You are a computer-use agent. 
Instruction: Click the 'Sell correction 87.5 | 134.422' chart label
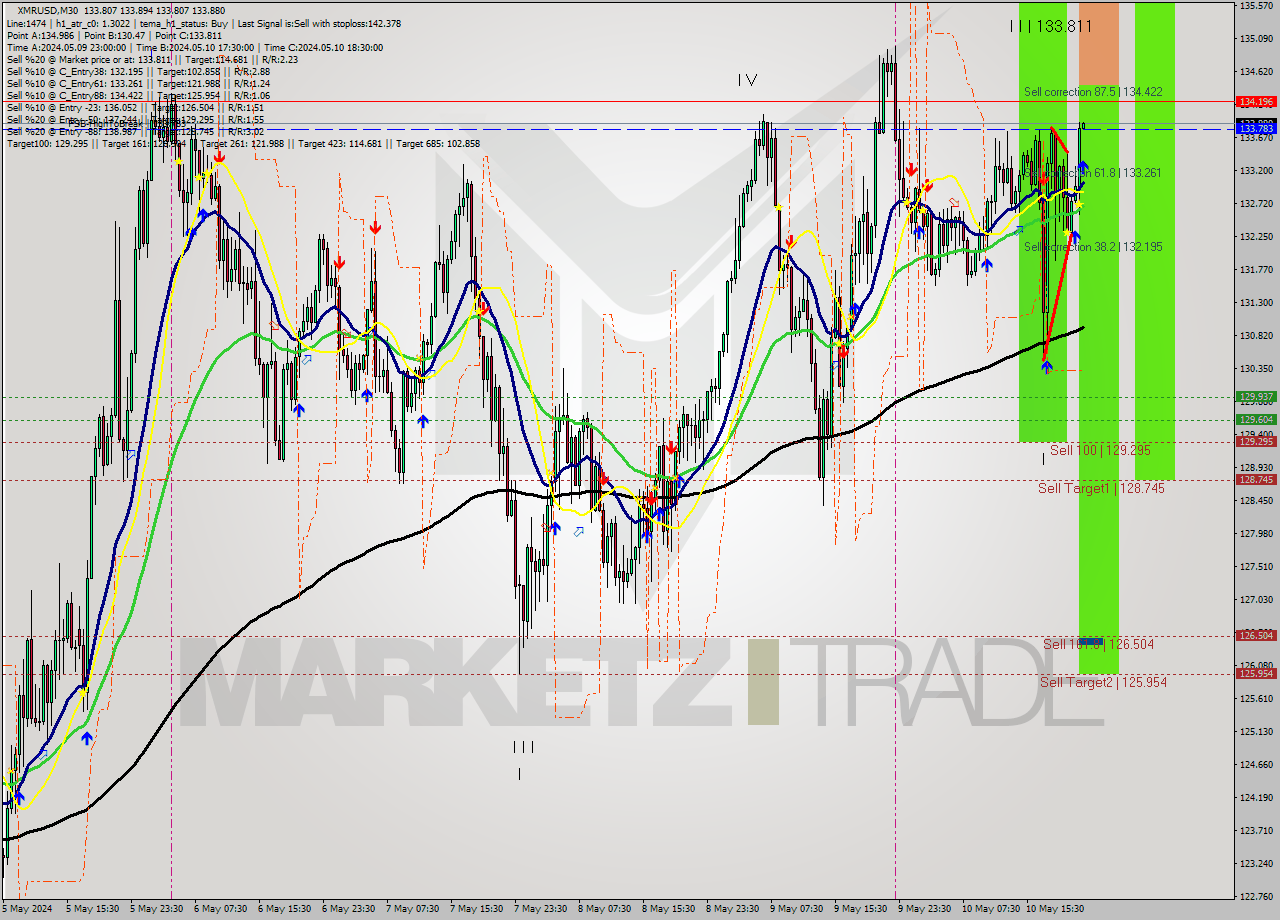[1093, 92]
